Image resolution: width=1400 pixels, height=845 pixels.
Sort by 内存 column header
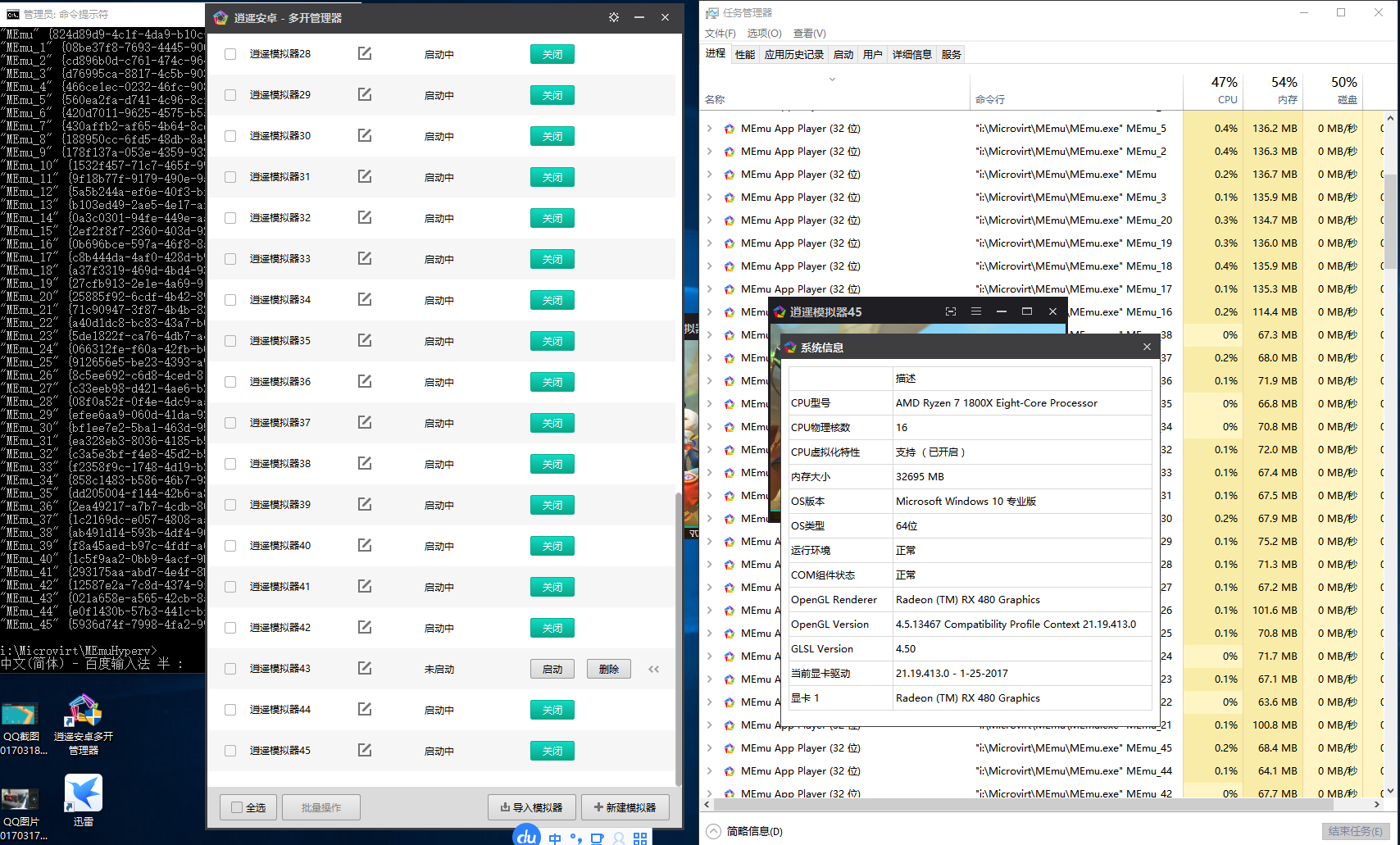1273,90
